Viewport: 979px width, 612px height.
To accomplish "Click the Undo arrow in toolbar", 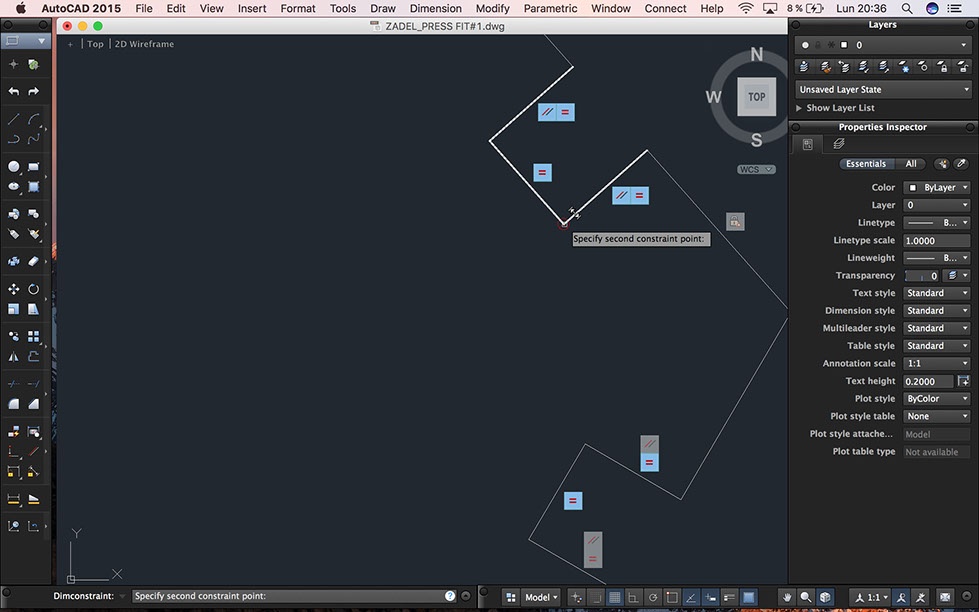I will [x=14, y=91].
